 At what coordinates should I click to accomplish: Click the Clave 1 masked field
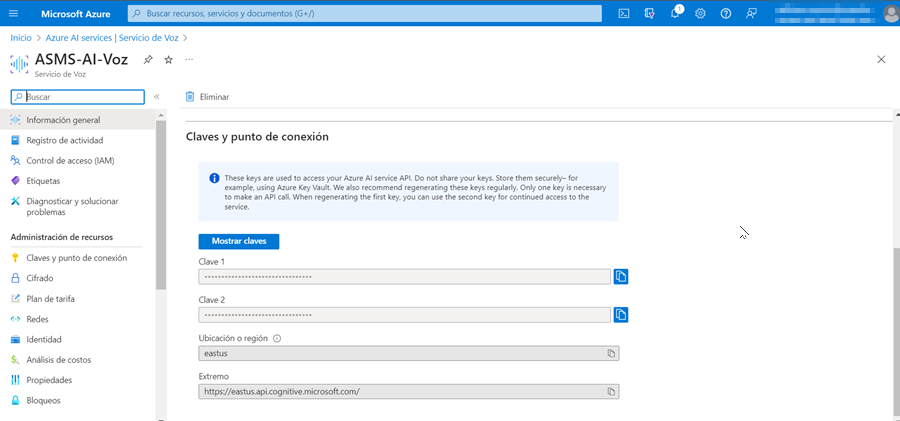(405, 277)
